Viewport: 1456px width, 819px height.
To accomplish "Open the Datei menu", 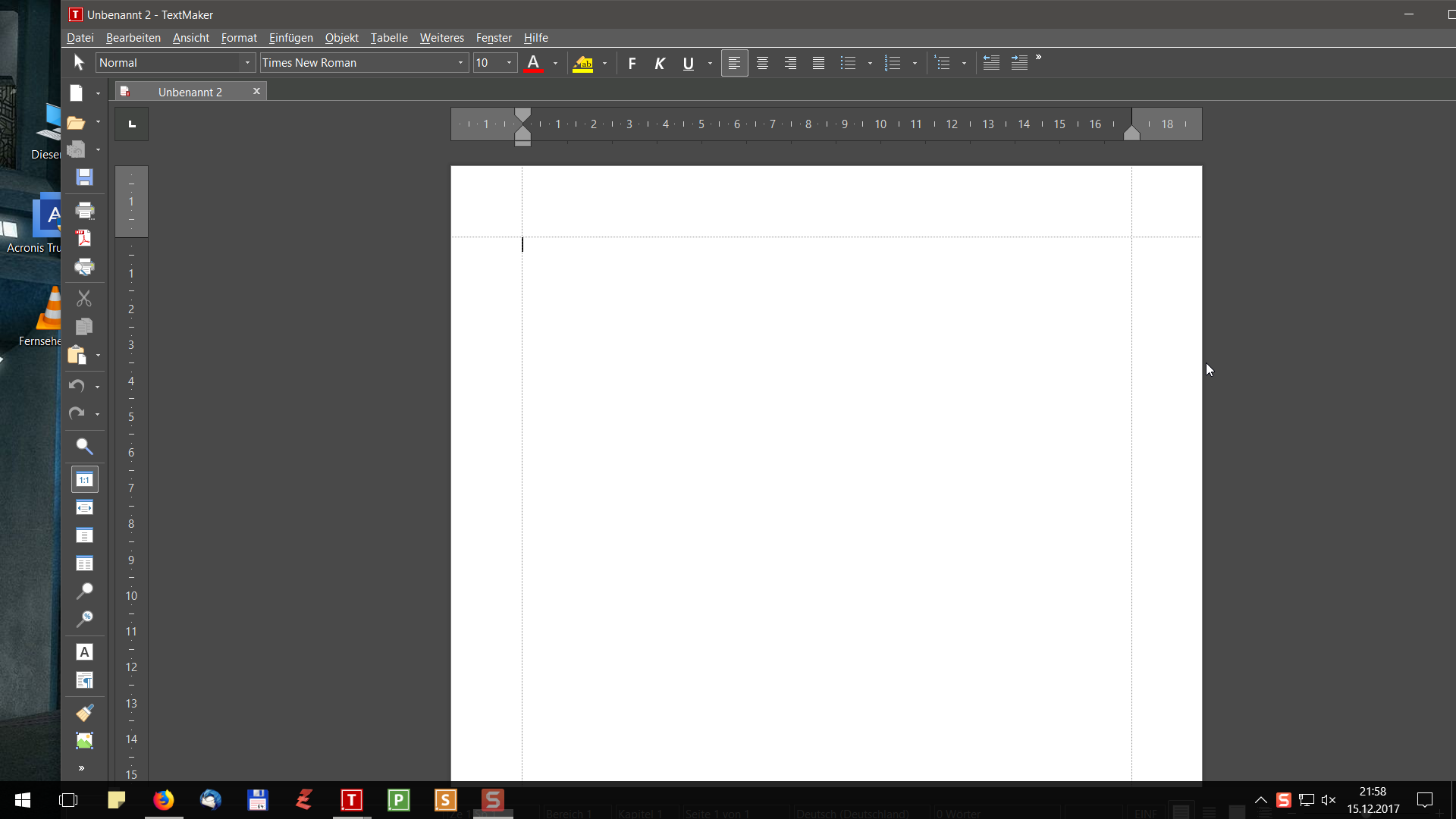I will [x=80, y=38].
